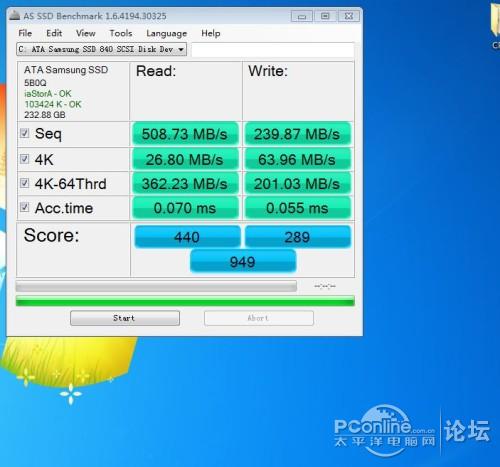
Task: Open the View menu
Action: coord(86,33)
